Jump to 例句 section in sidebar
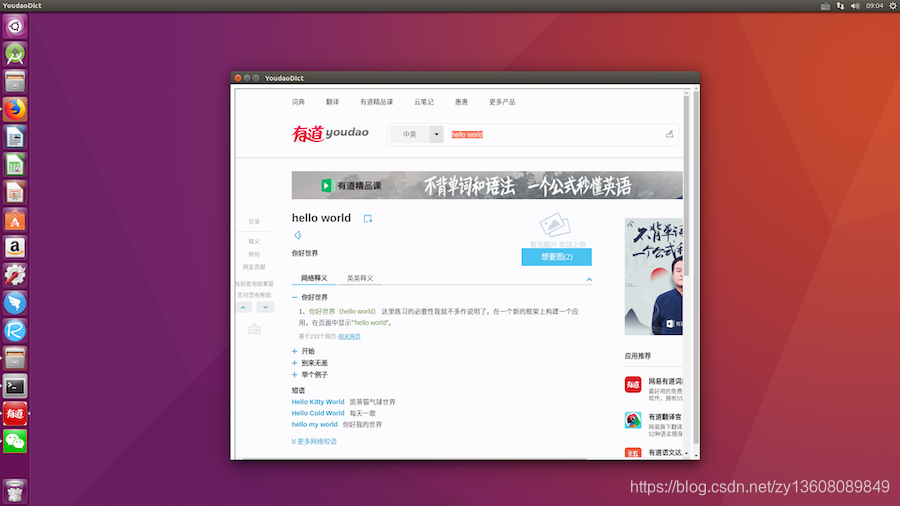 254,254
